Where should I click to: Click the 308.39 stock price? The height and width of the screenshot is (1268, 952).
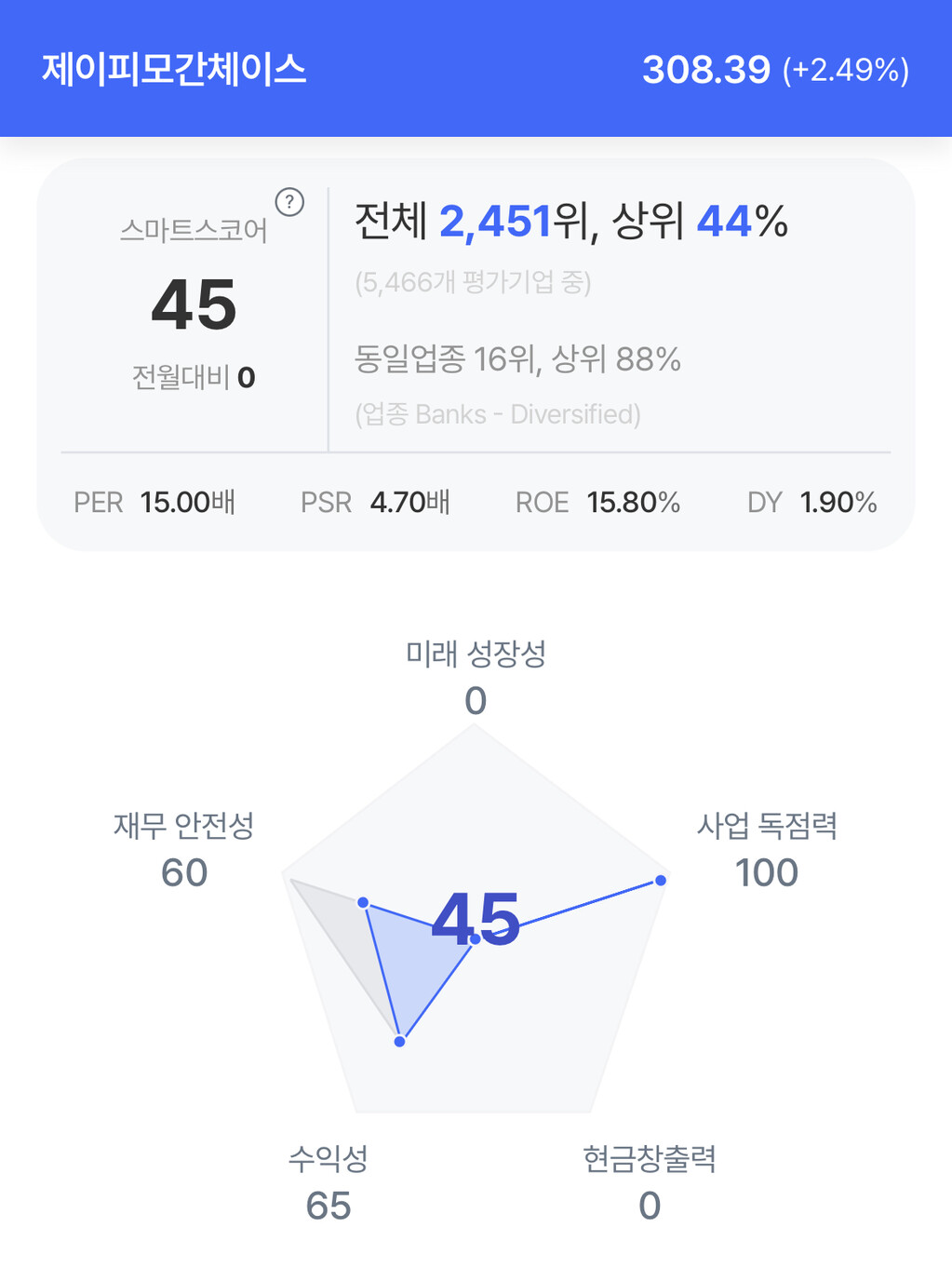[706, 70]
